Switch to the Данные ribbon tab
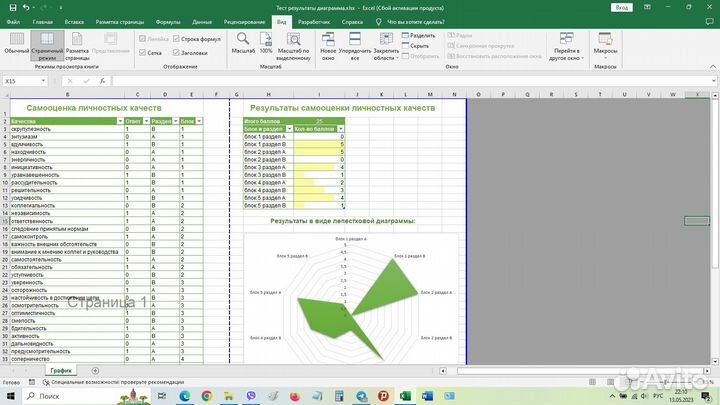The width and height of the screenshot is (720, 405). (202, 22)
